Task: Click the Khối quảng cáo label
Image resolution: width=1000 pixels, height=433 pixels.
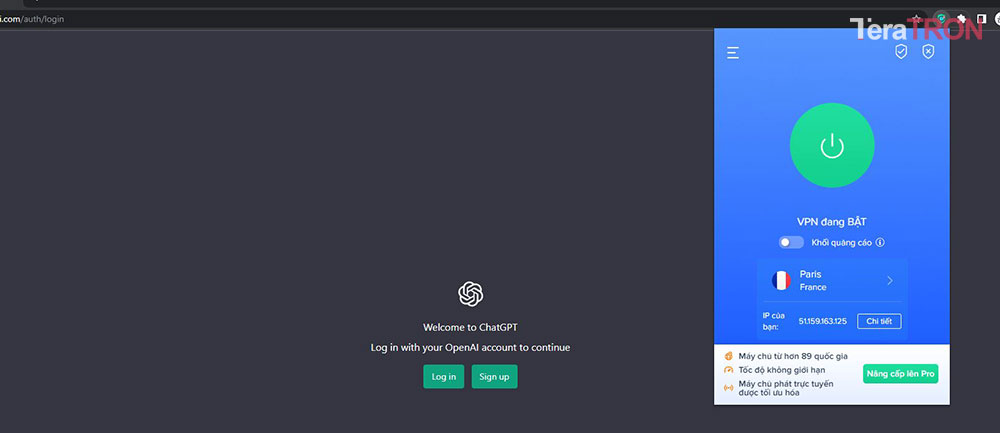Action: click(841, 242)
